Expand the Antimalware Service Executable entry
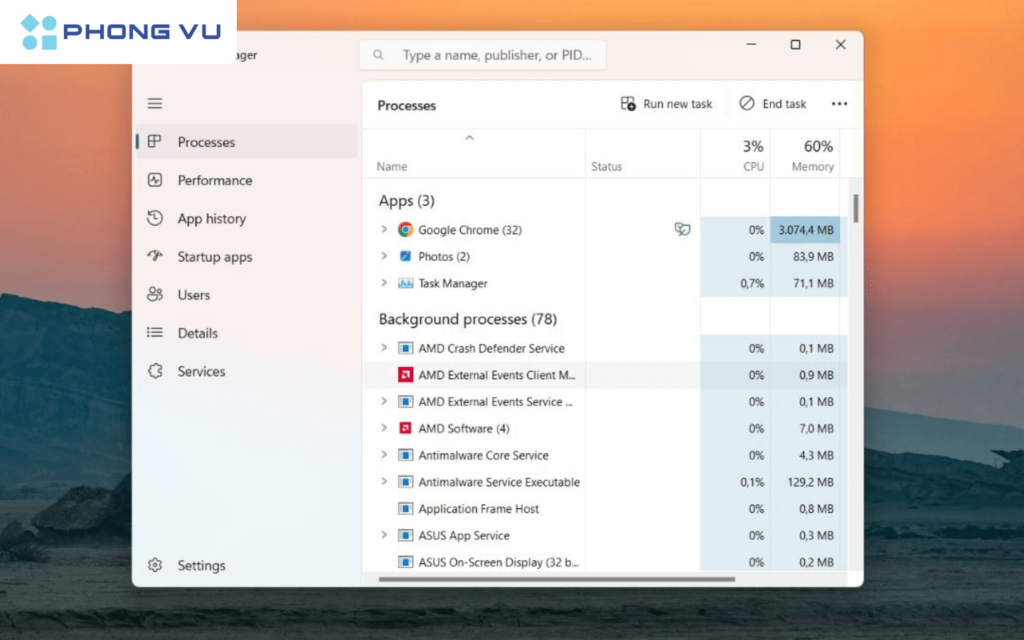 (x=384, y=482)
